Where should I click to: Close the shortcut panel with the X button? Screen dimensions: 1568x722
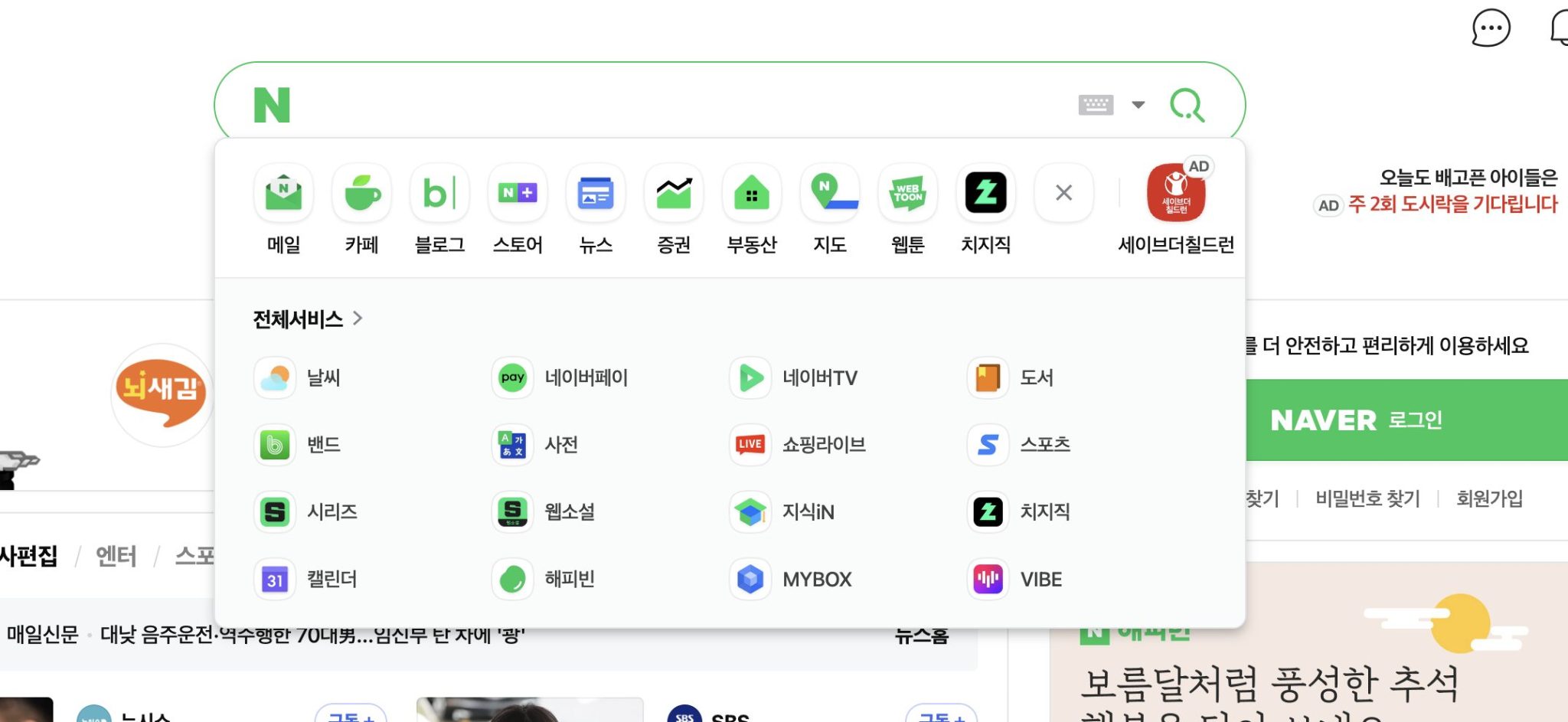click(x=1063, y=193)
